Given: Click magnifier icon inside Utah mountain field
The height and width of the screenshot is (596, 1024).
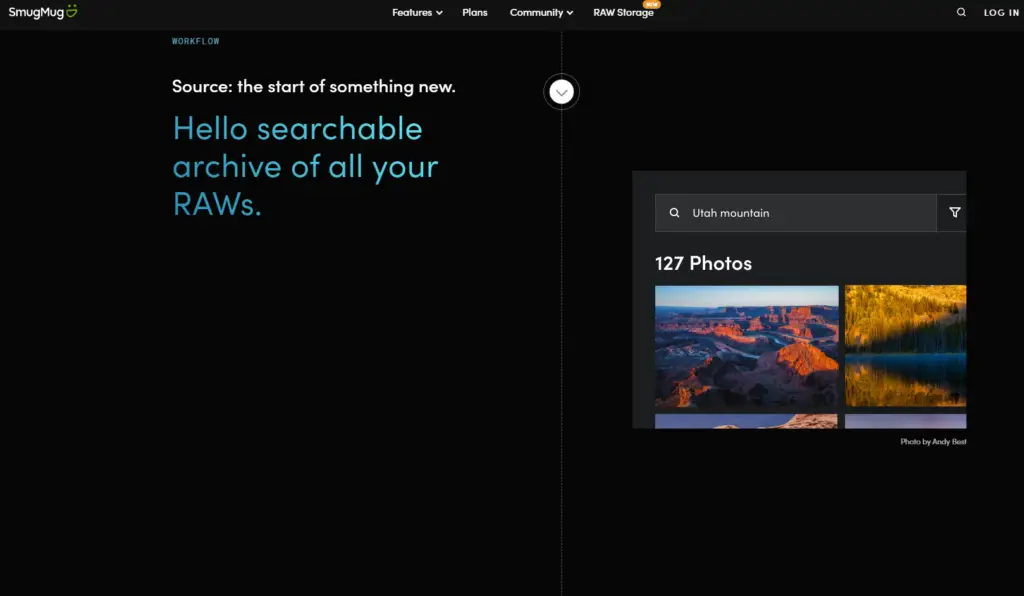Looking at the screenshot, I should (x=674, y=213).
